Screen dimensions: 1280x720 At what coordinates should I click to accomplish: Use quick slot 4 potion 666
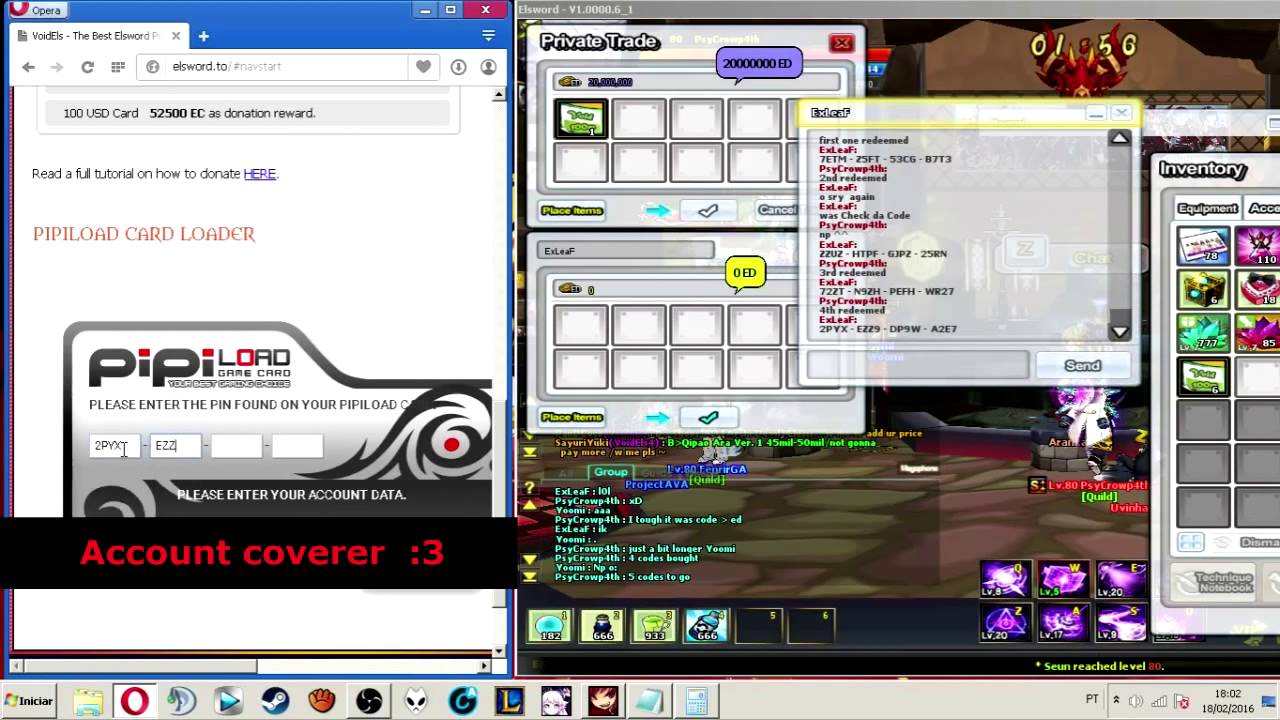706,625
